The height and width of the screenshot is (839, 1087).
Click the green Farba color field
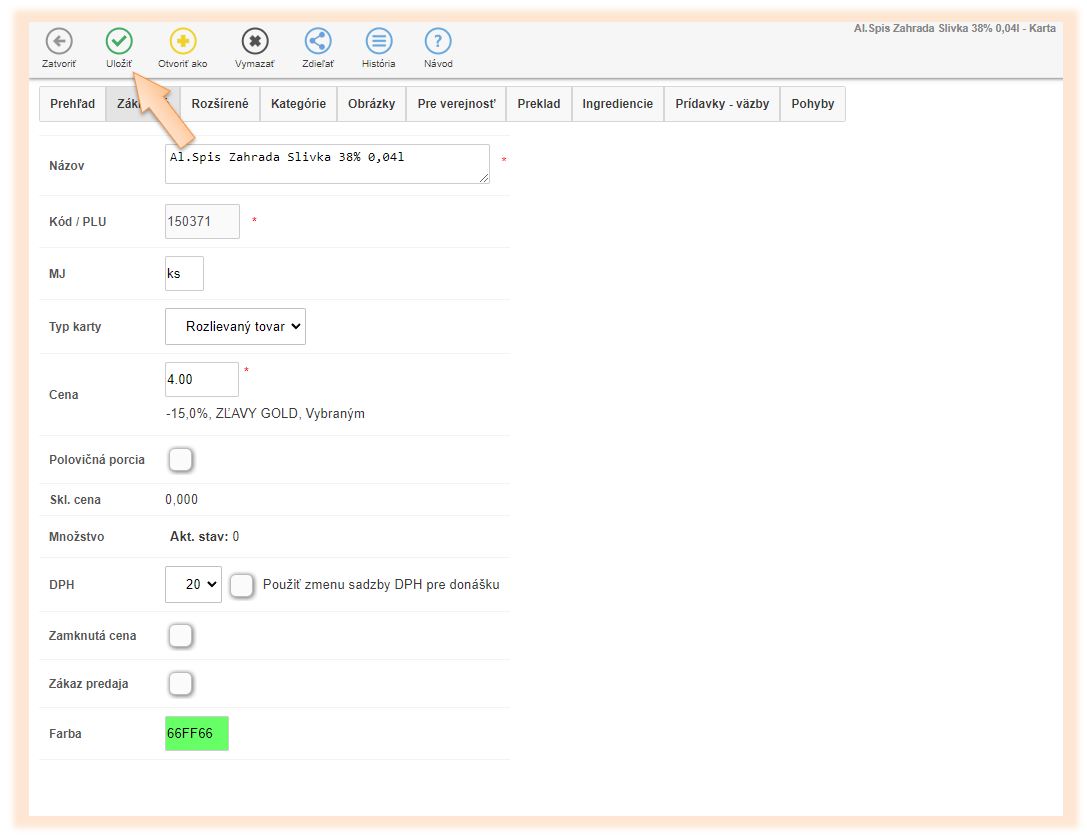click(197, 733)
